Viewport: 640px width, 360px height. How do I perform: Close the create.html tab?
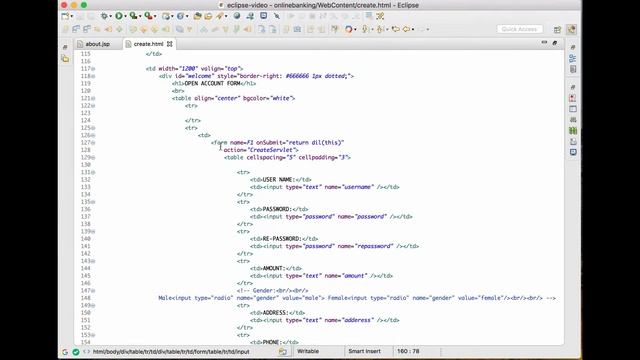170,44
